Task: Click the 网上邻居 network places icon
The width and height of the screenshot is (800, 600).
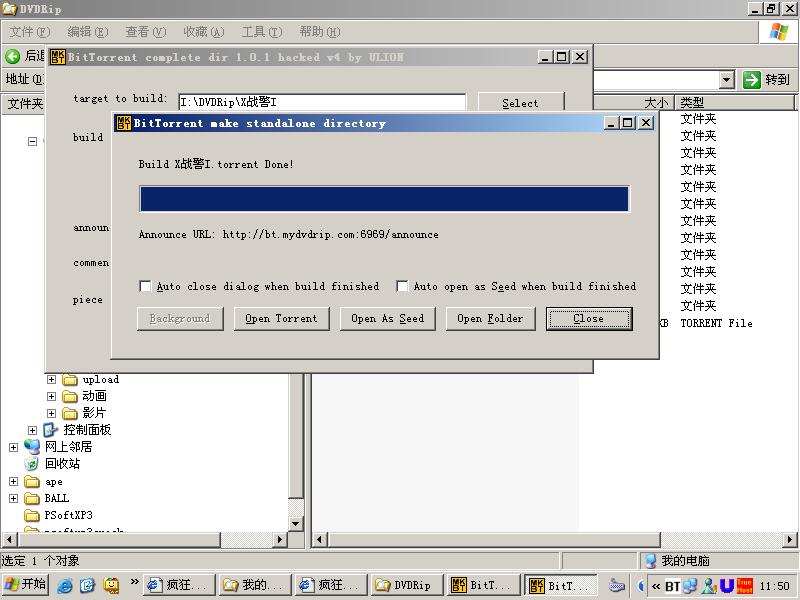Action: (x=32, y=447)
